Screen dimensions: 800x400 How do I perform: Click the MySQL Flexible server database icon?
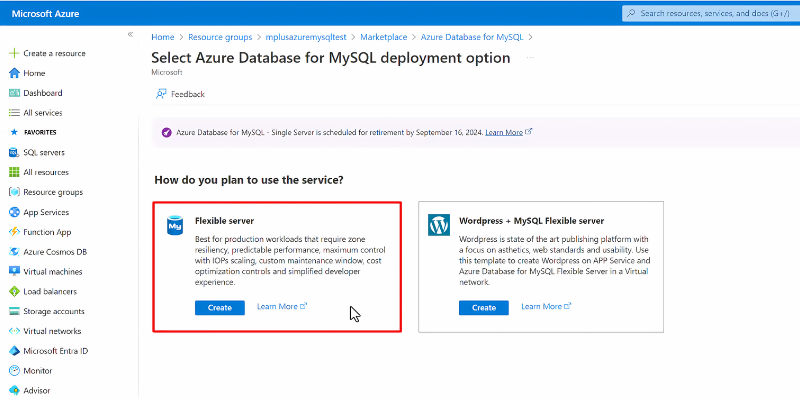[x=175, y=225]
